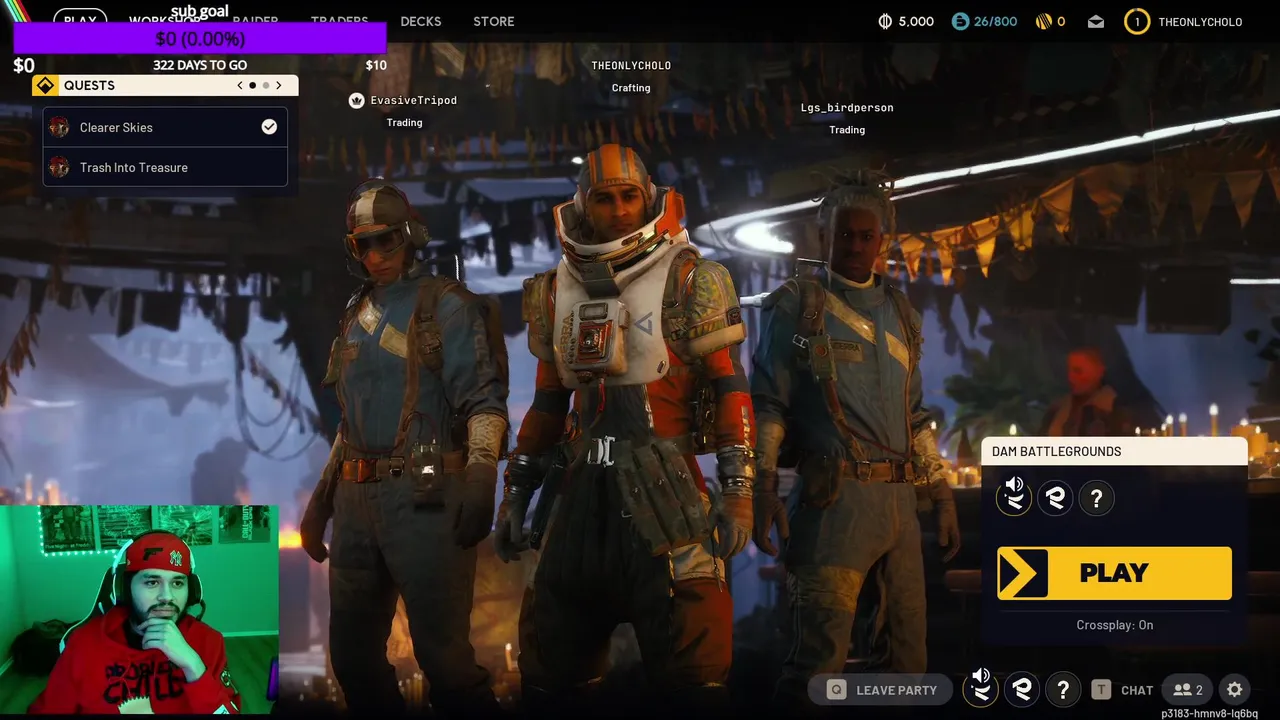Open the THEONLYCHOLO profile level badge

click(1137, 21)
